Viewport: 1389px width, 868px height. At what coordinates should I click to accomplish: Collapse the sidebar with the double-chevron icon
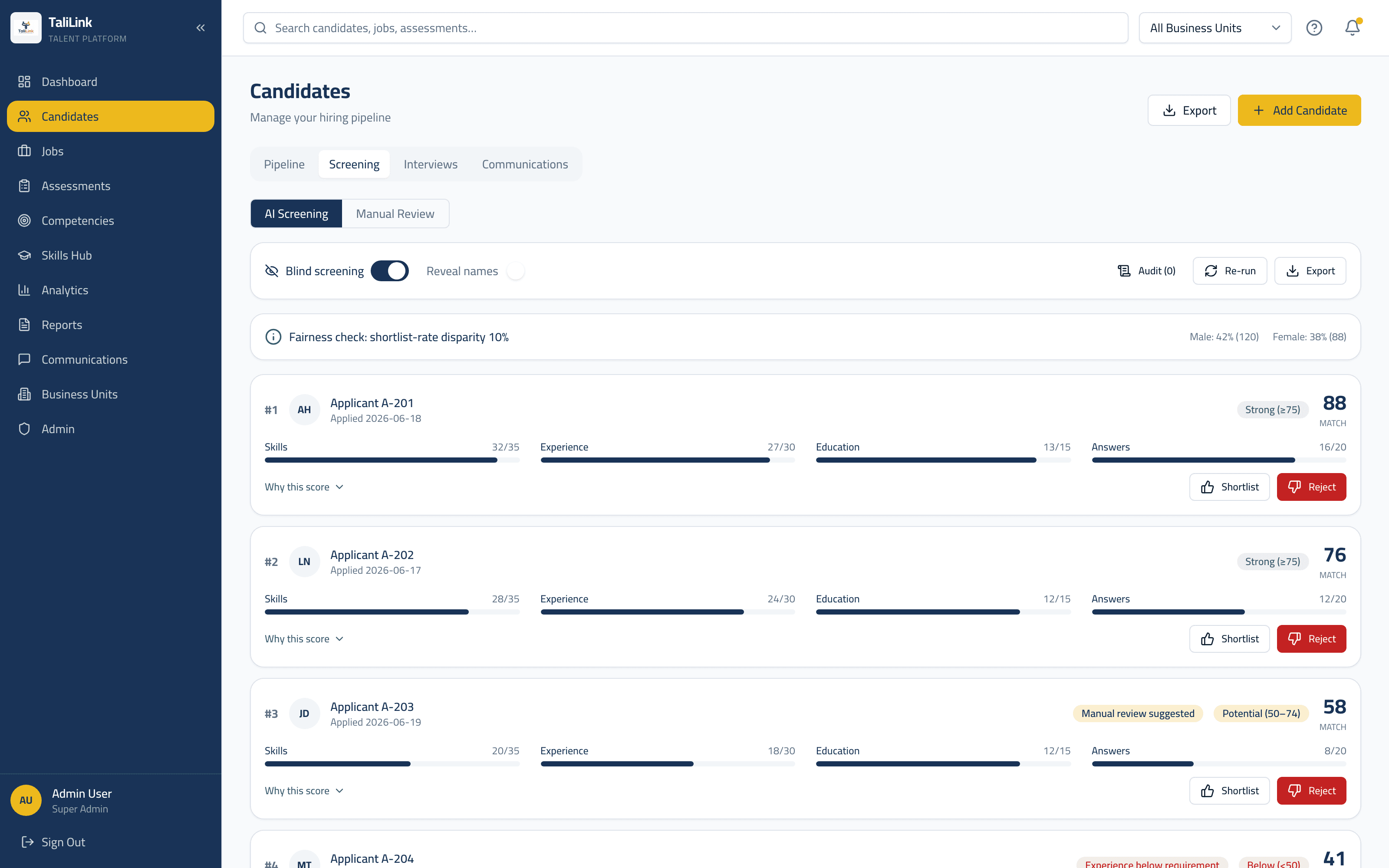[x=200, y=27]
